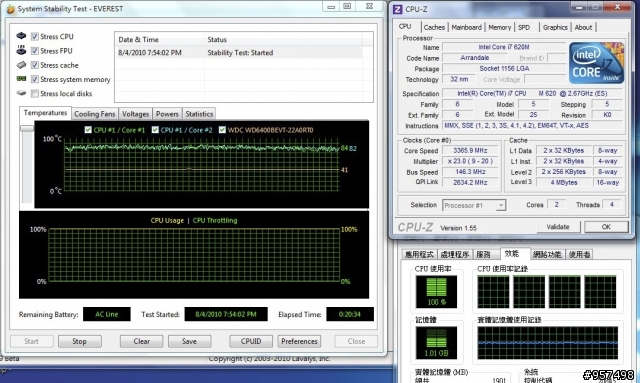Screen dimensions: 640x383
Task: Switch to the Voltages tab
Action: click(x=136, y=114)
